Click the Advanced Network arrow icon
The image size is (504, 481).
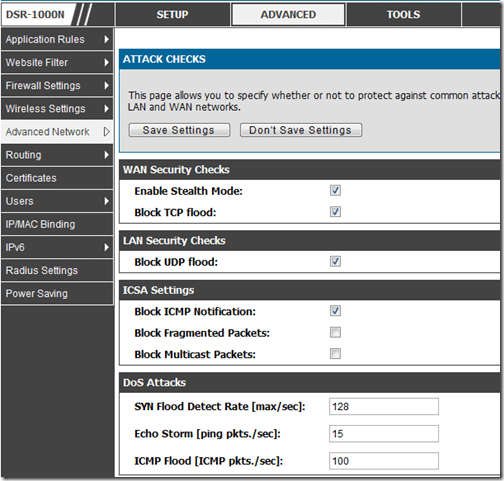(106, 132)
